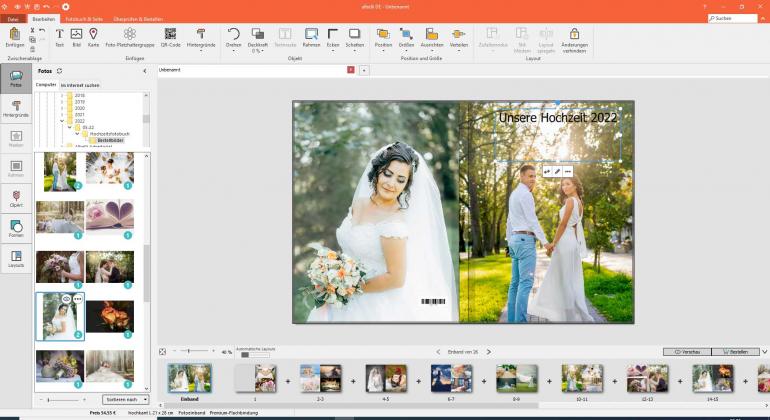Open the three-dot menu on selected thumbnail
770x420 pixels.
(78, 299)
